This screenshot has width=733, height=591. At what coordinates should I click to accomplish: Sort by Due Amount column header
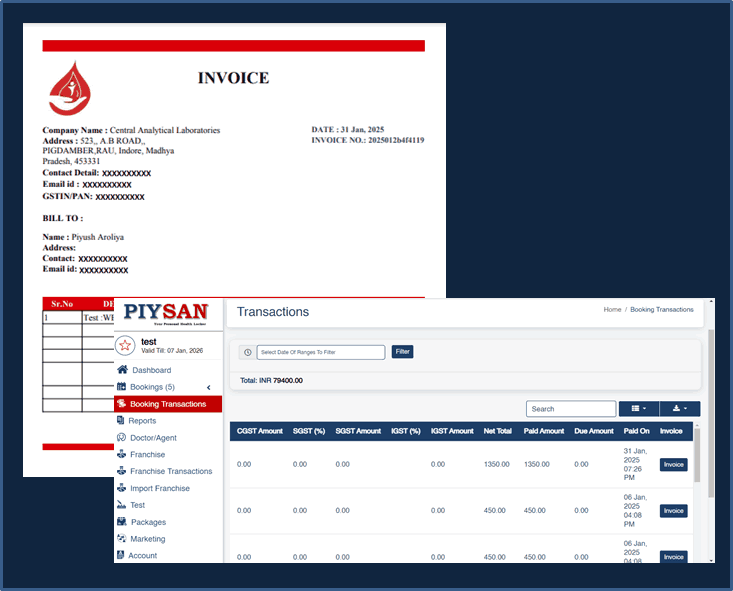pyautogui.click(x=594, y=431)
